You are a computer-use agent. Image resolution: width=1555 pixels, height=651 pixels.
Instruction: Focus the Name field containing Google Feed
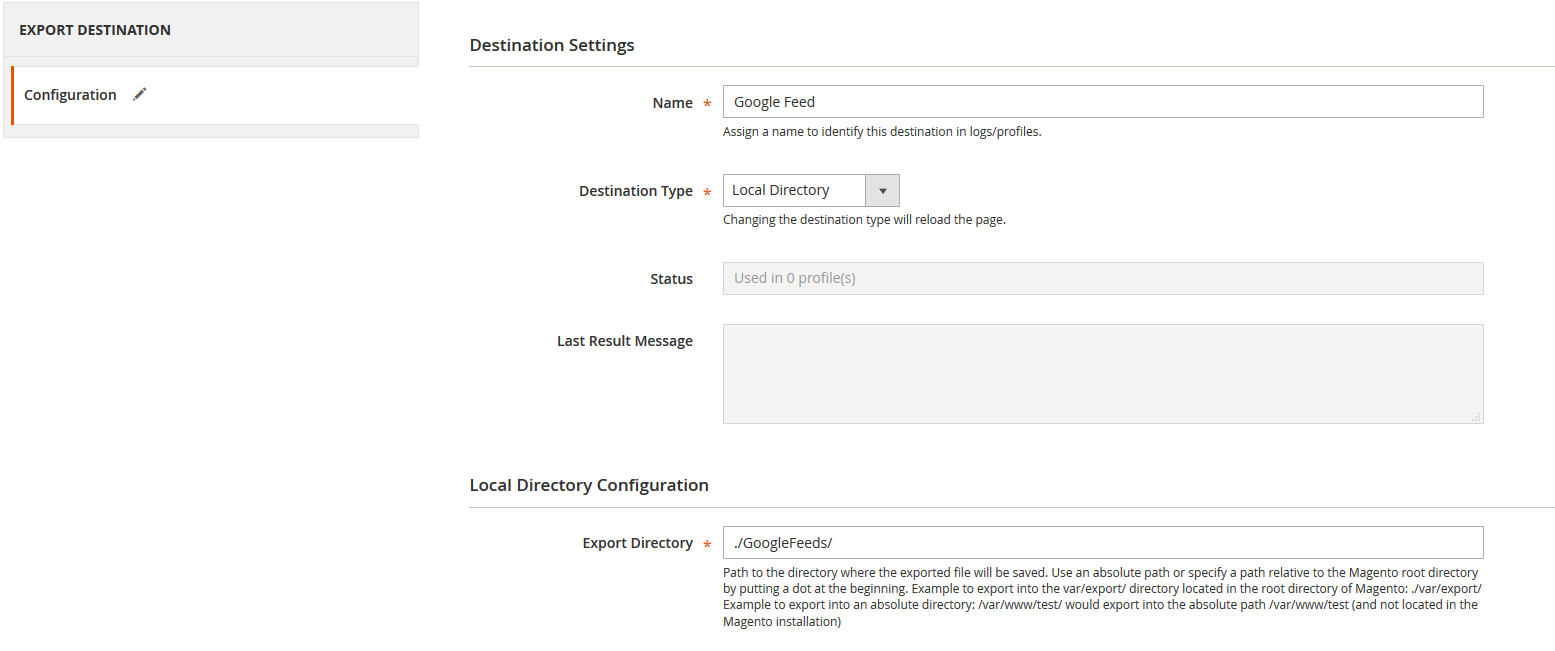1102,102
